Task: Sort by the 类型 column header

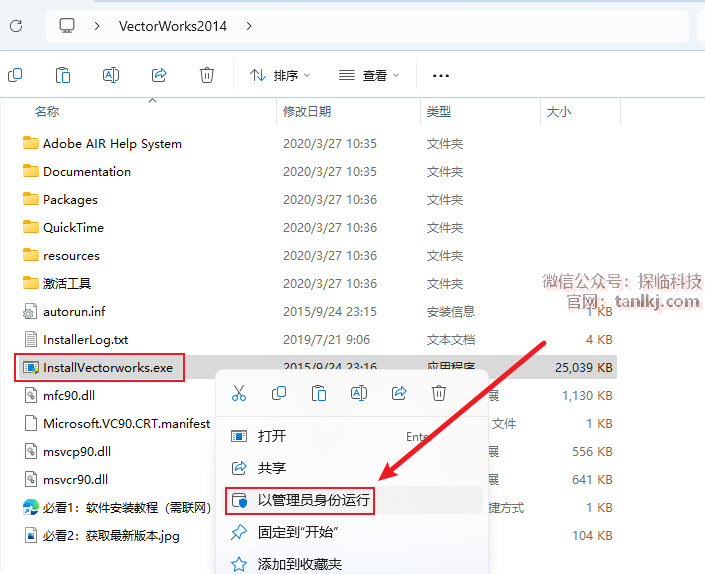Action: click(439, 111)
